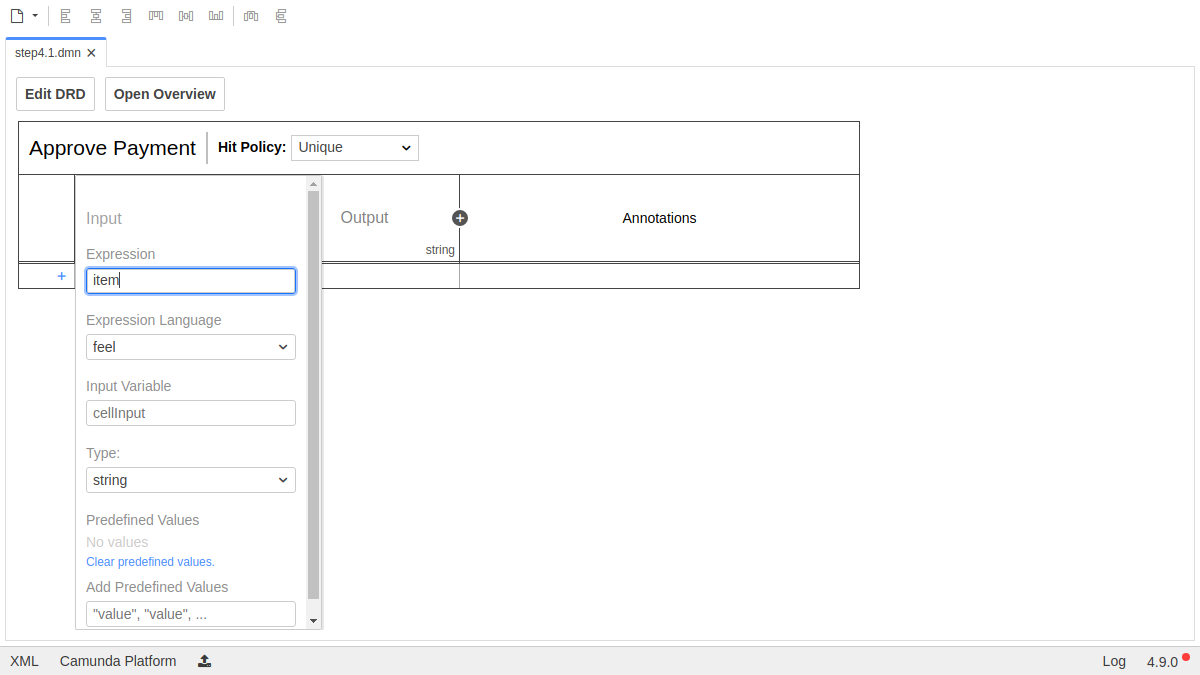Click the distribute elements vertically icon
This screenshot has height=675, width=1200.
pos(281,16)
